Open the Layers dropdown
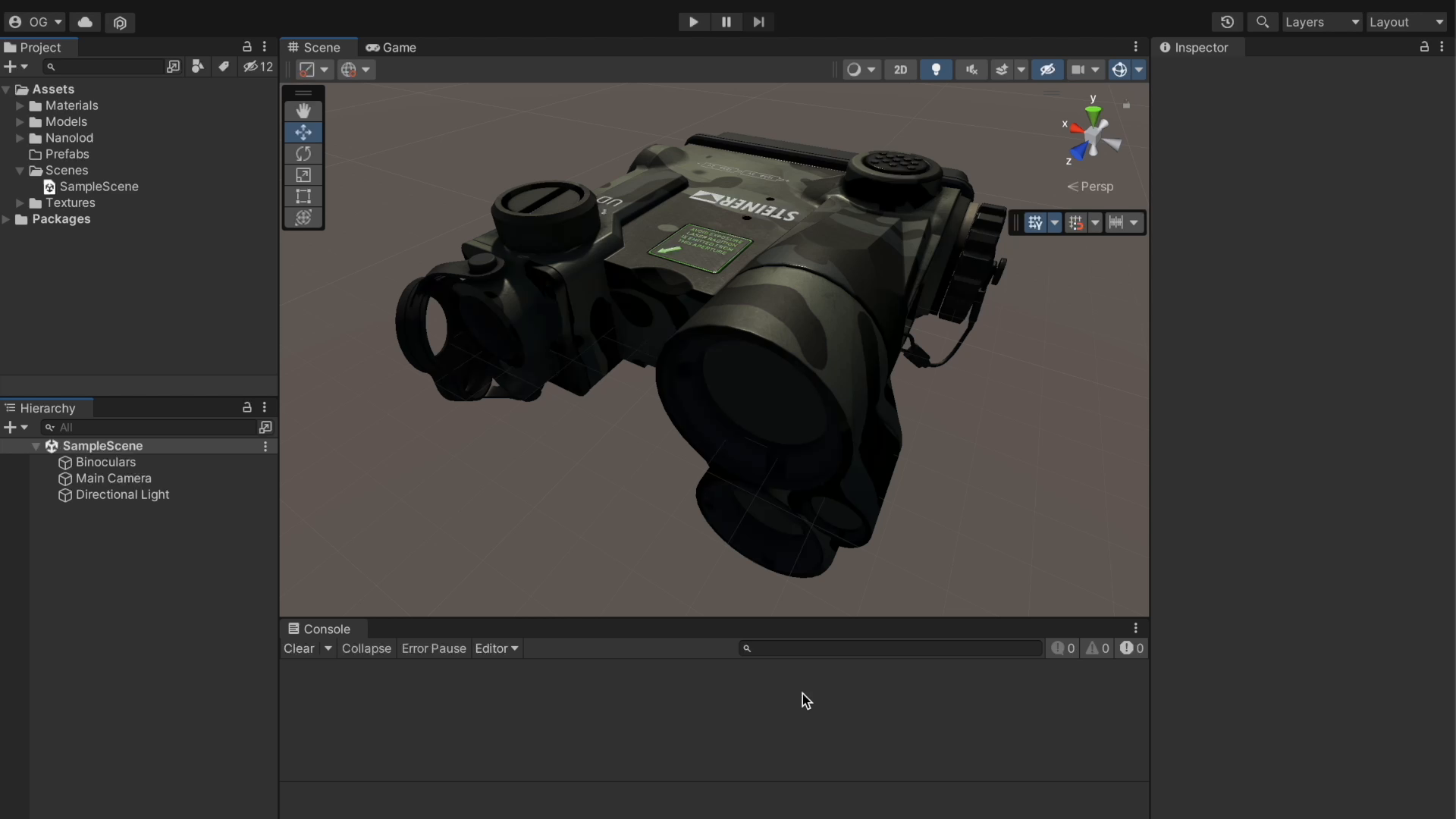This screenshot has height=819, width=1456. (x=1322, y=22)
